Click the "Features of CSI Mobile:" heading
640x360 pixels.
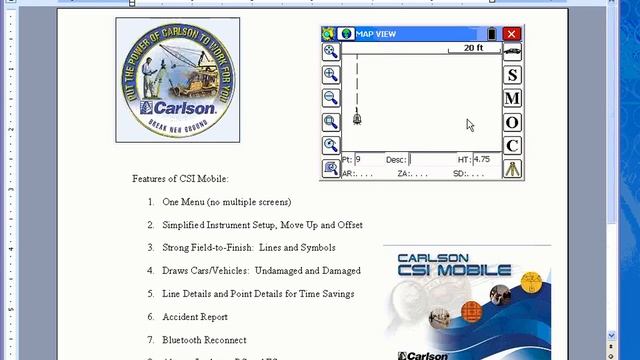click(x=180, y=179)
